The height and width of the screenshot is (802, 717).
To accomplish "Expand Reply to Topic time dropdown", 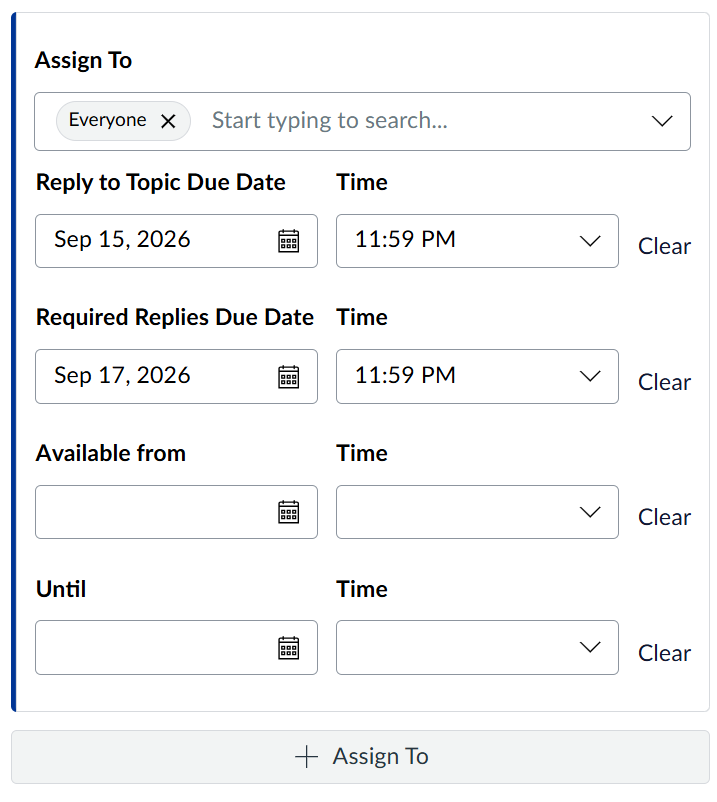I will (x=590, y=241).
